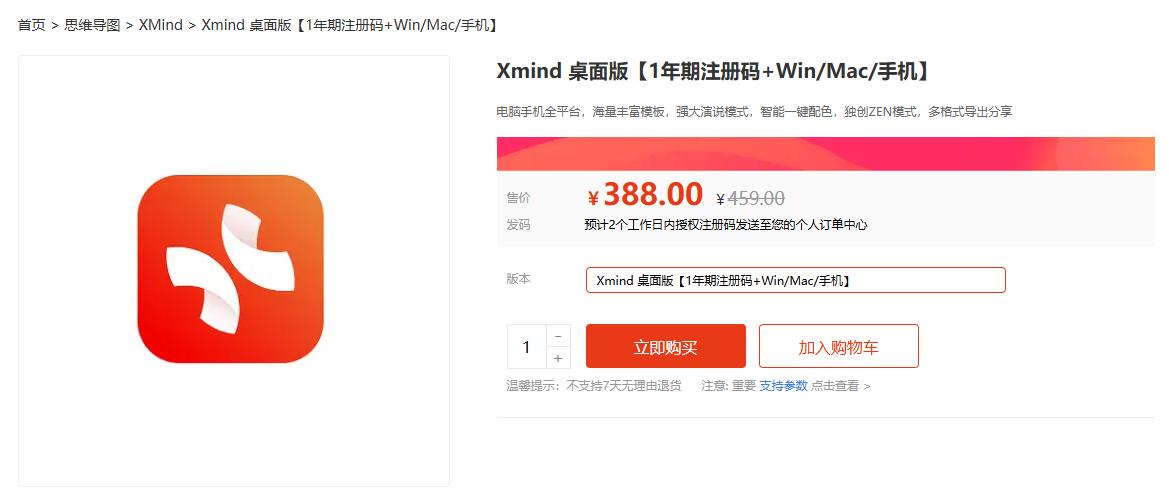Decrease quantity with the minus button
The width and height of the screenshot is (1169, 502).
click(x=558, y=336)
